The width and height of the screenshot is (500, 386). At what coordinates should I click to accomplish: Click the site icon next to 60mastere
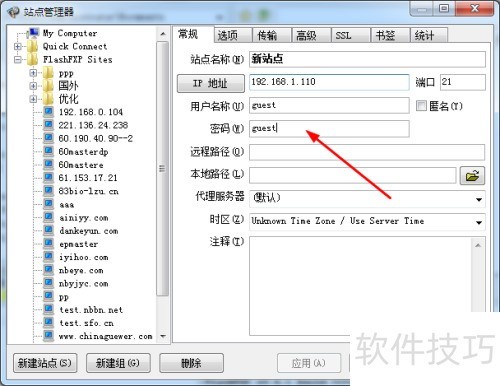point(48,164)
